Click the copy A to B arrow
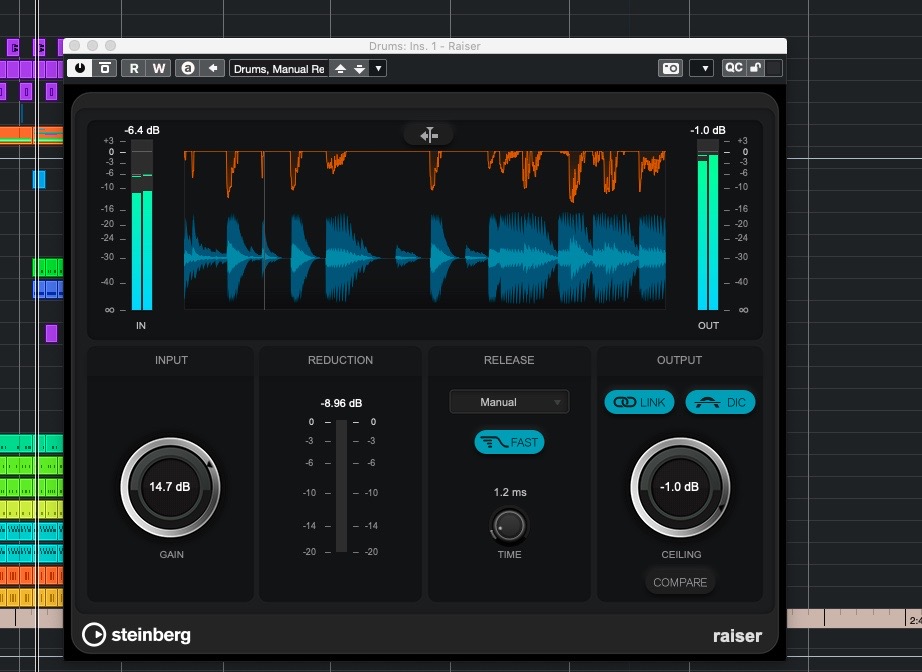 pyautogui.click(x=213, y=68)
